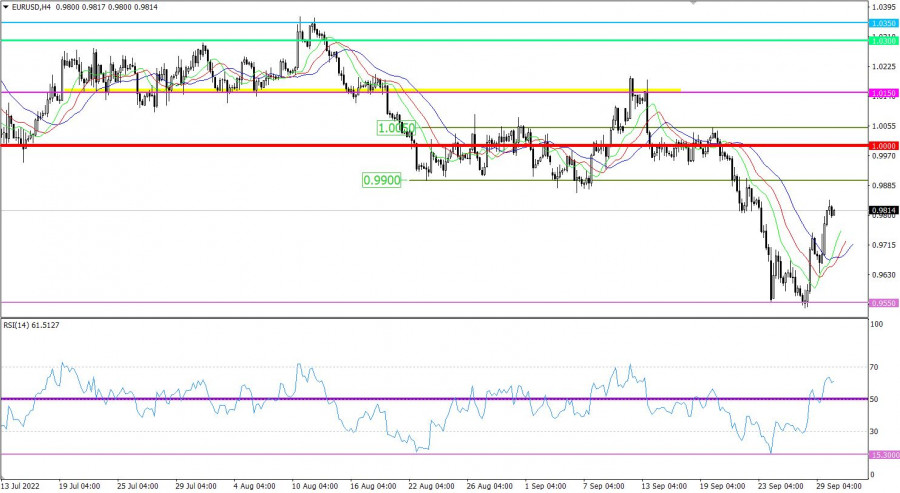Click the magenta 1.0150 price level tag
The width and height of the screenshot is (900, 493).
pos(883,93)
